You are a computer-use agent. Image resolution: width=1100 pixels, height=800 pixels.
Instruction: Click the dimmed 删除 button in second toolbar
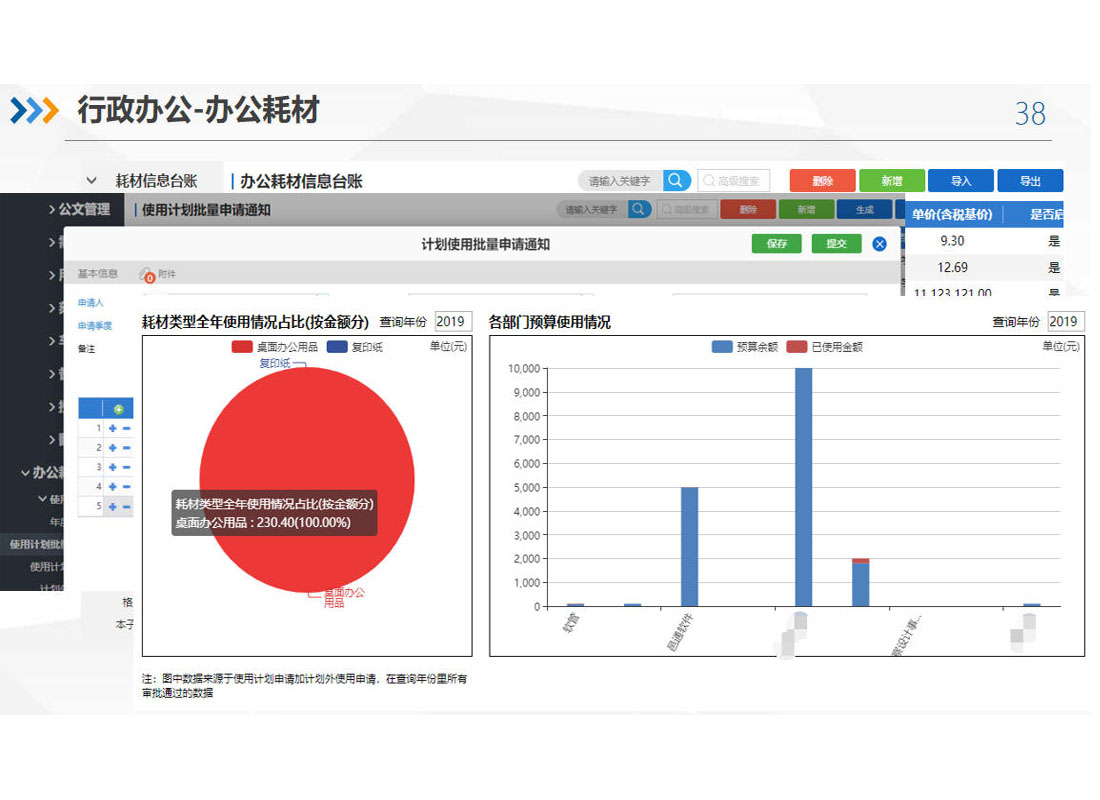[x=748, y=209]
